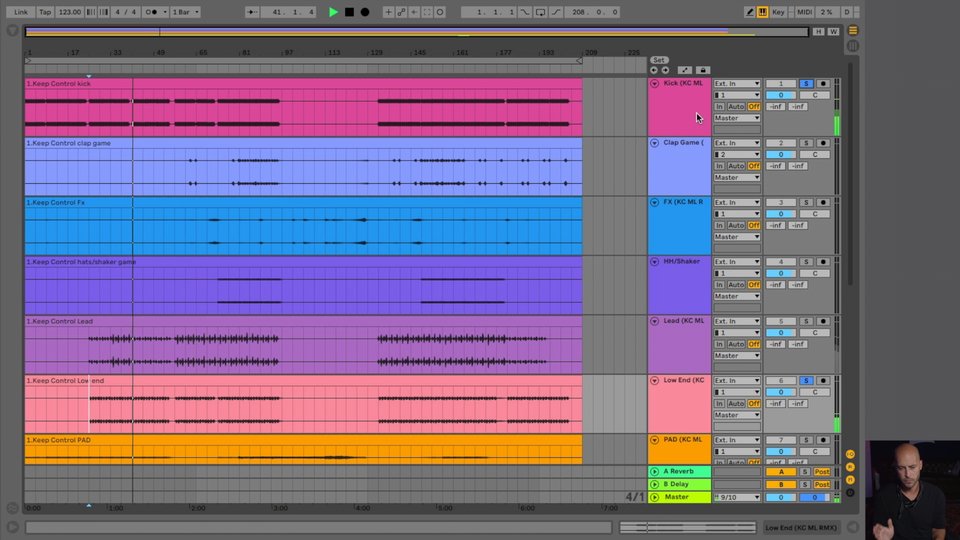Unfold the Master track
Image resolution: width=960 pixels, height=540 pixels.
654,497
